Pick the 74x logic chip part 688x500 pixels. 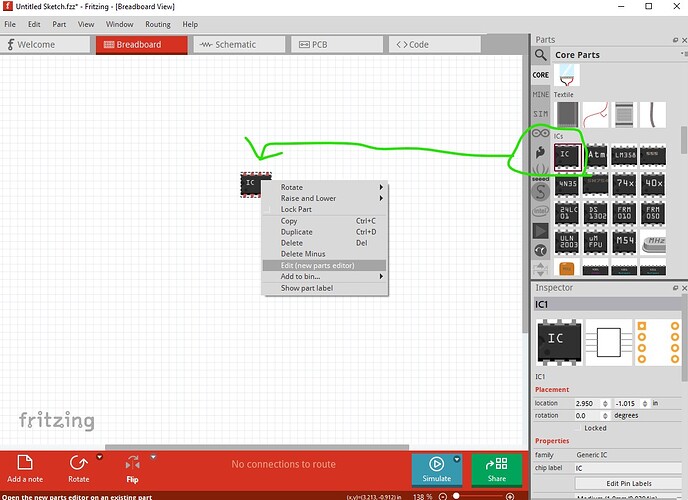(624, 185)
